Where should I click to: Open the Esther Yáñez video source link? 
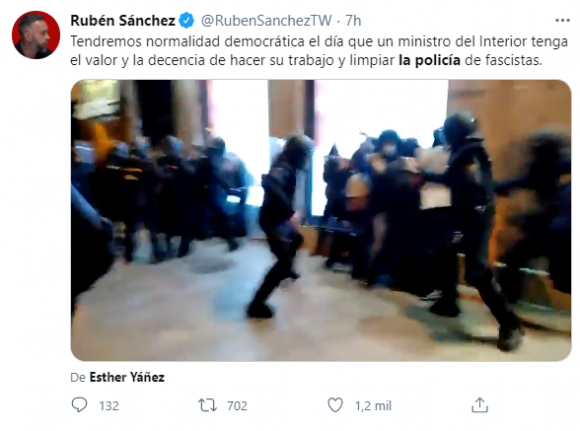(127, 377)
